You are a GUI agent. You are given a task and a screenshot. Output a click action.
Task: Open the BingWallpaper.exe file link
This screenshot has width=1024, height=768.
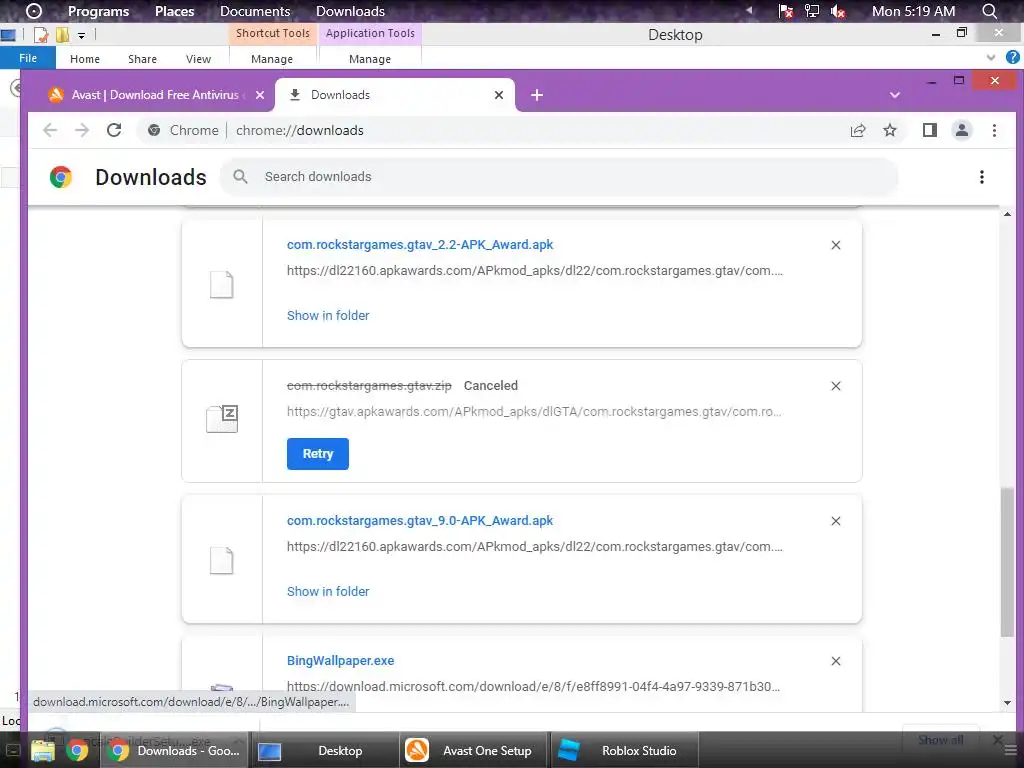coord(340,660)
